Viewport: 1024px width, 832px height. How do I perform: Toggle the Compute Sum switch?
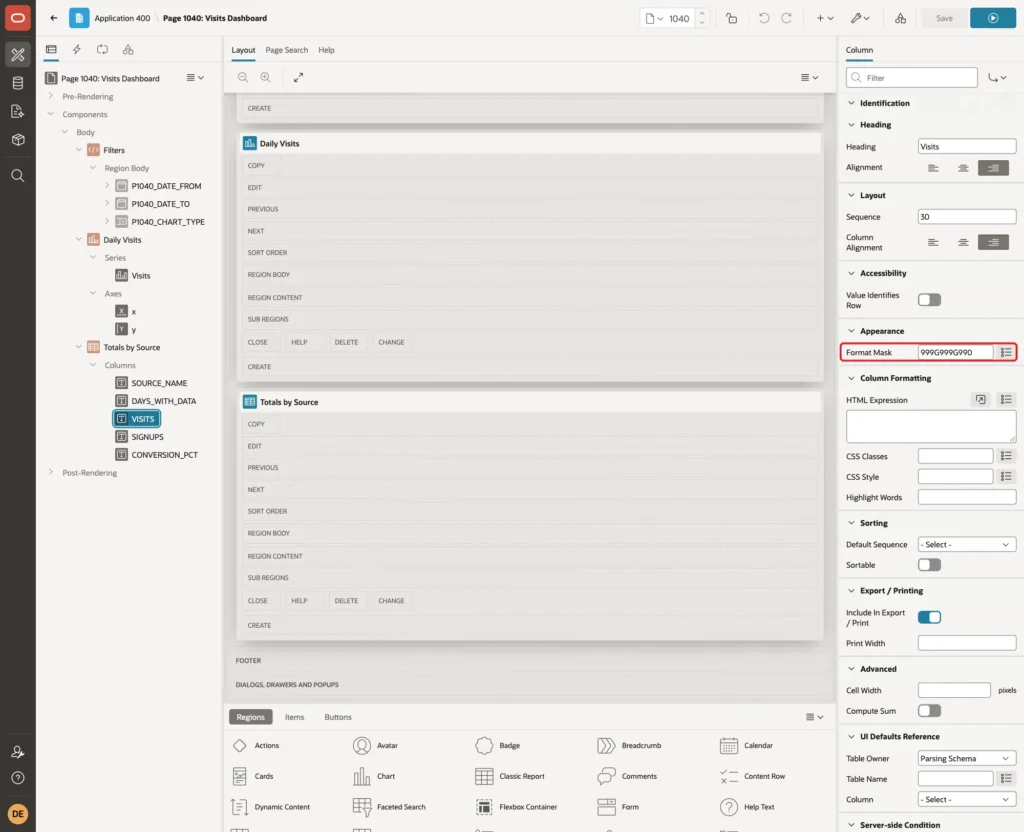[x=929, y=711]
